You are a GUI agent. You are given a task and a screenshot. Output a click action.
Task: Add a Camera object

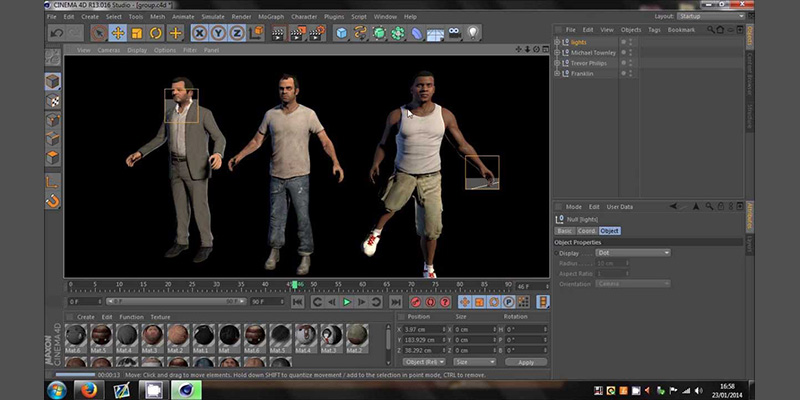click(x=454, y=34)
